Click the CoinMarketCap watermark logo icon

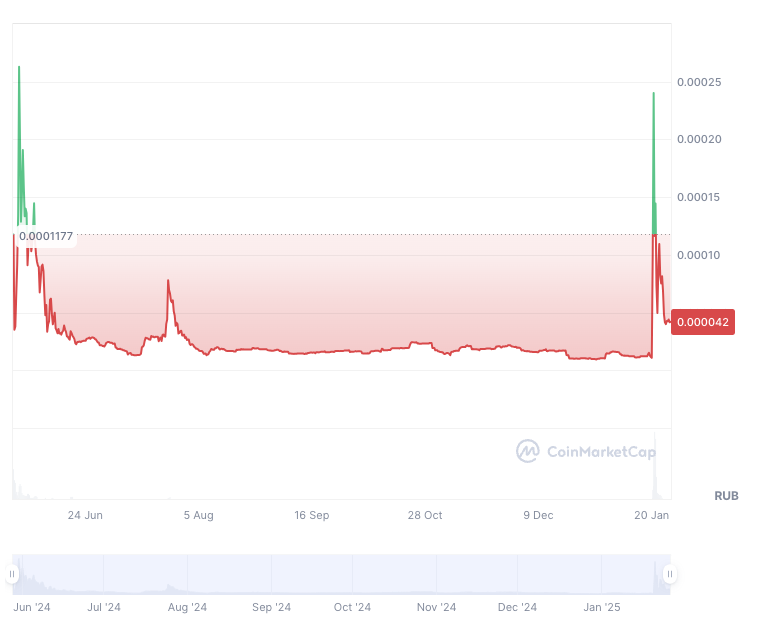pyautogui.click(x=528, y=451)
